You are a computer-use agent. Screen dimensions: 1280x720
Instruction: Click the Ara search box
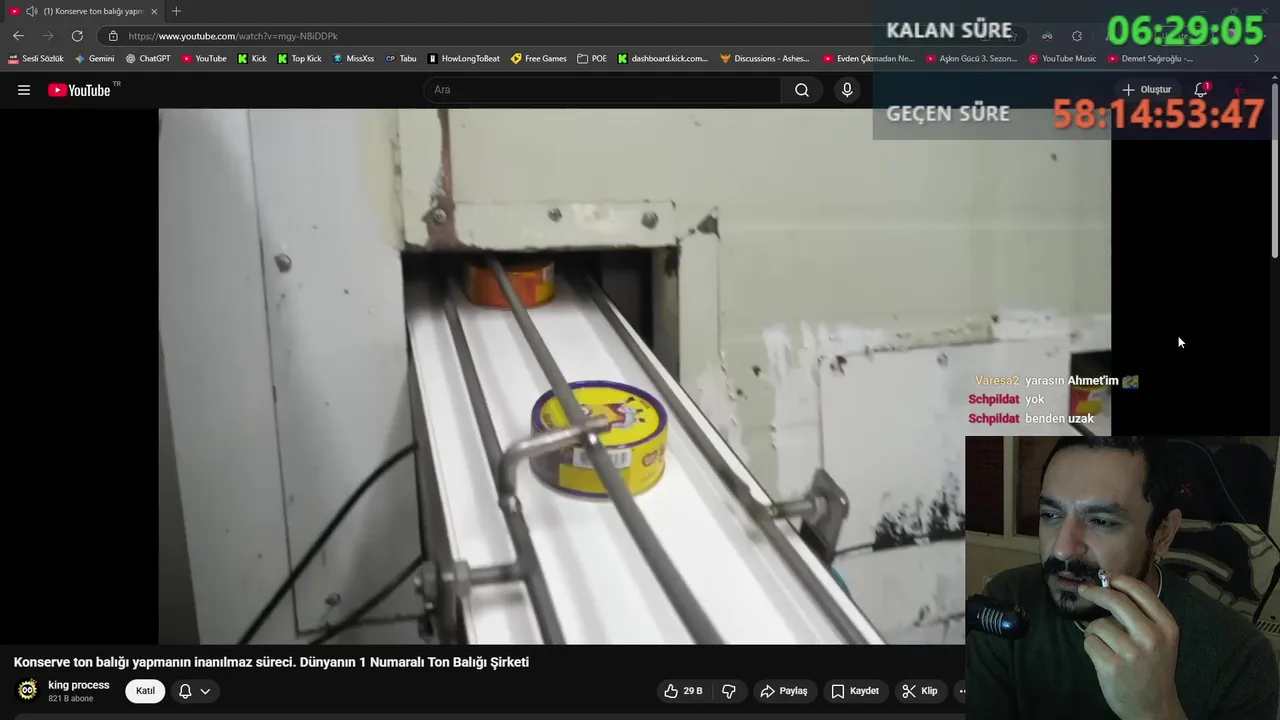coord(602,90)
